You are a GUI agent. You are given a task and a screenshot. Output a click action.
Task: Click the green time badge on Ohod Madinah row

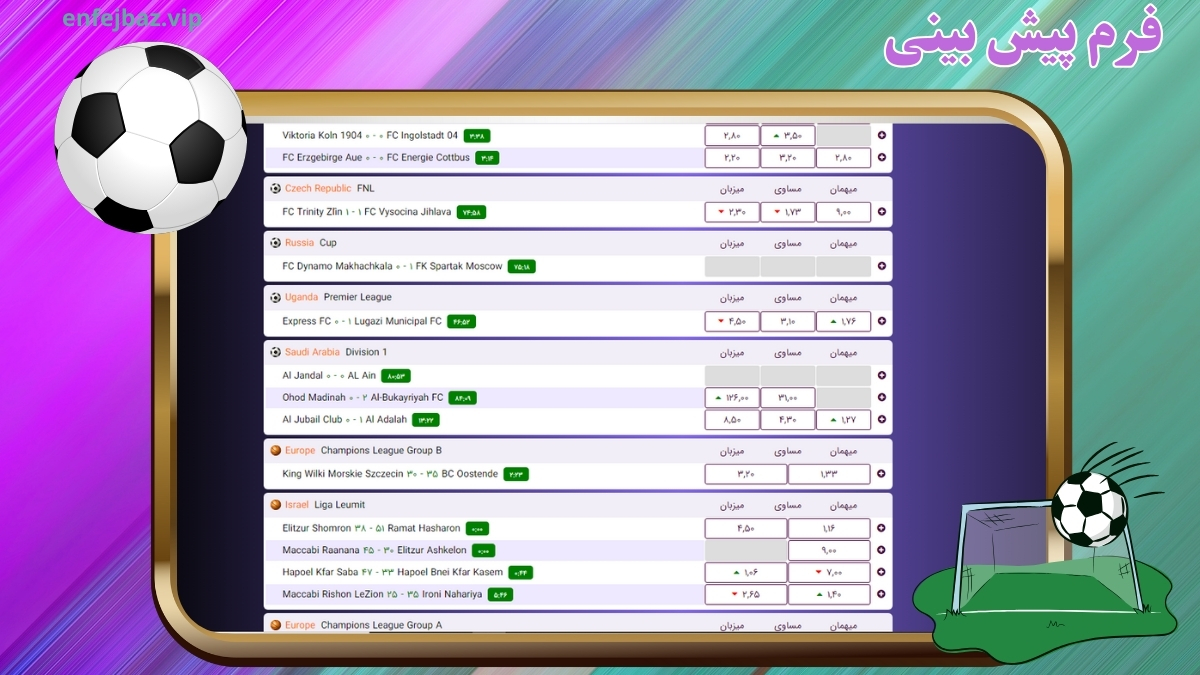[x=461, y=396]
